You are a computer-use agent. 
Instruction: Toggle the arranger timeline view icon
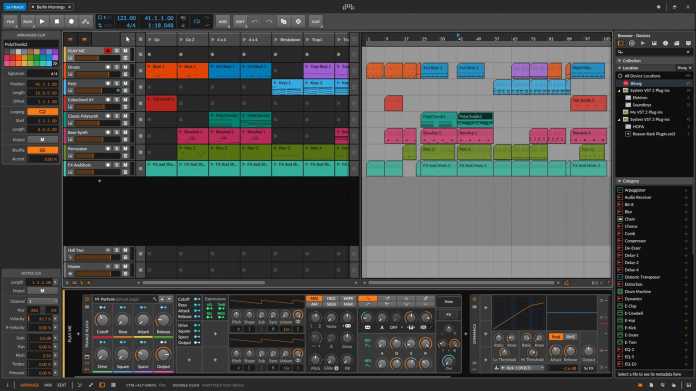[84, 39]
